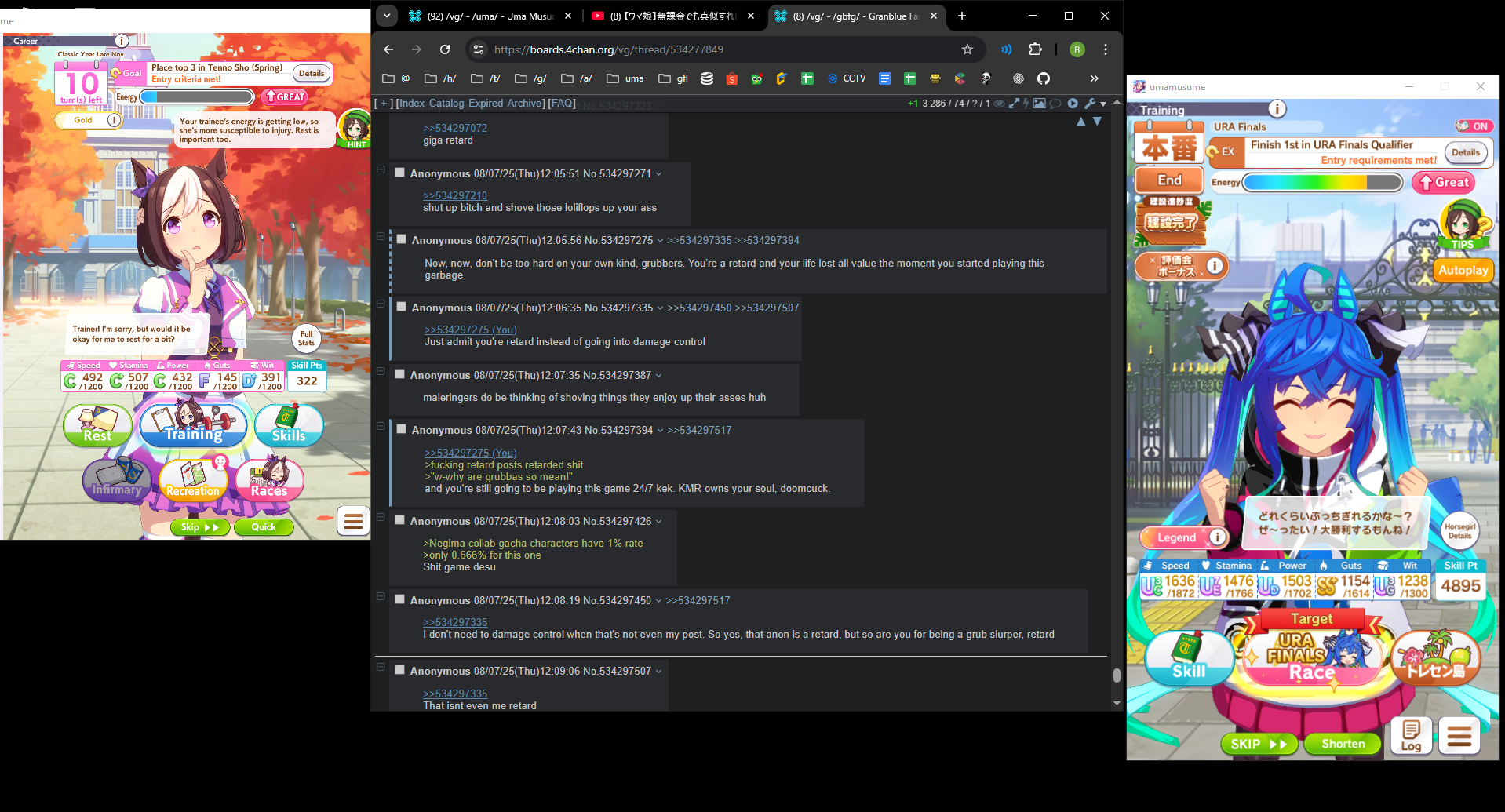Open the Google Docs bookmark icon
Image resolution: width=1505 pixels, height=812 pixels.
click(885, 78)
